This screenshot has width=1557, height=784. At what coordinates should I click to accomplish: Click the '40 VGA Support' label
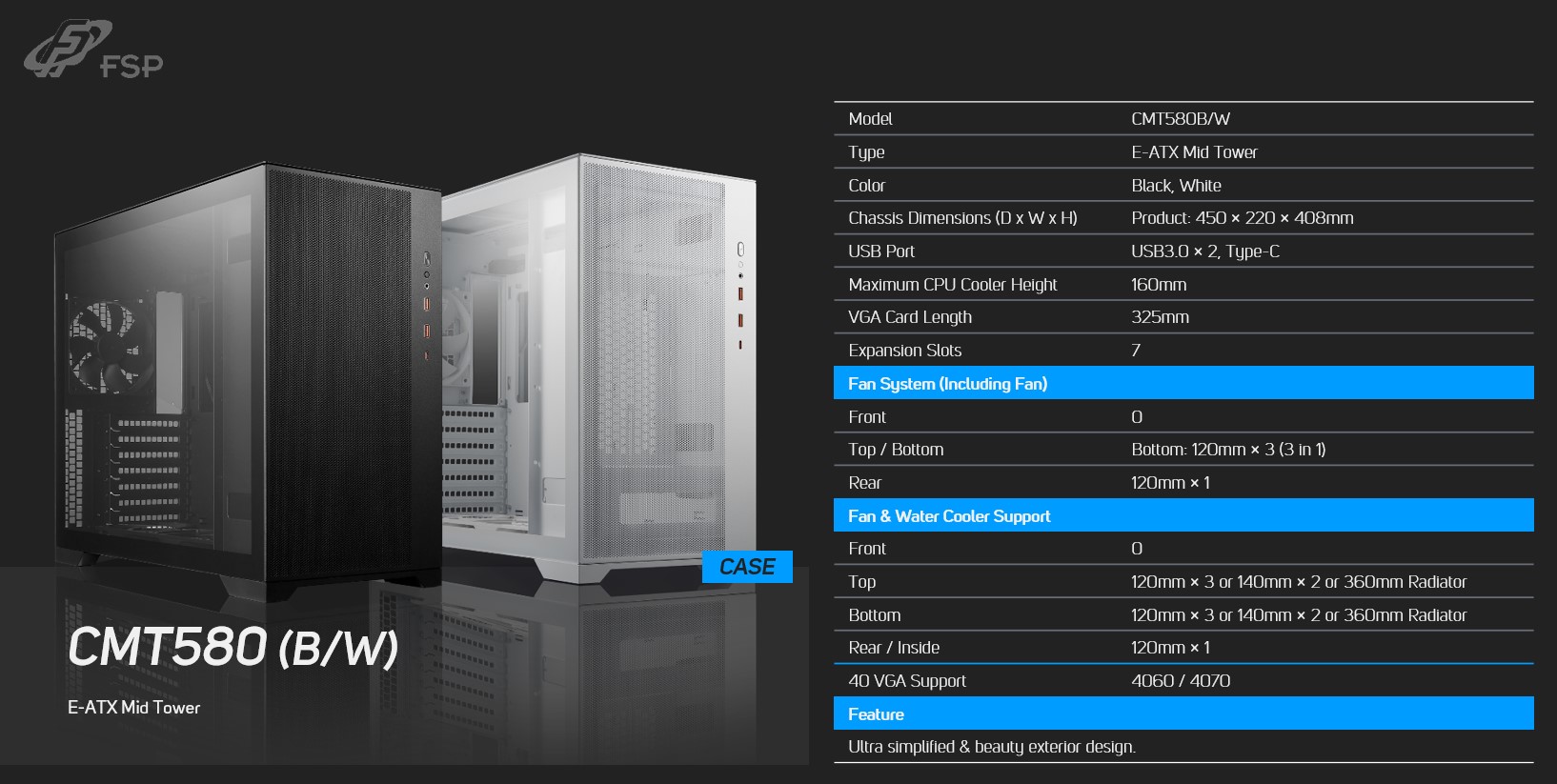[907, 681]
